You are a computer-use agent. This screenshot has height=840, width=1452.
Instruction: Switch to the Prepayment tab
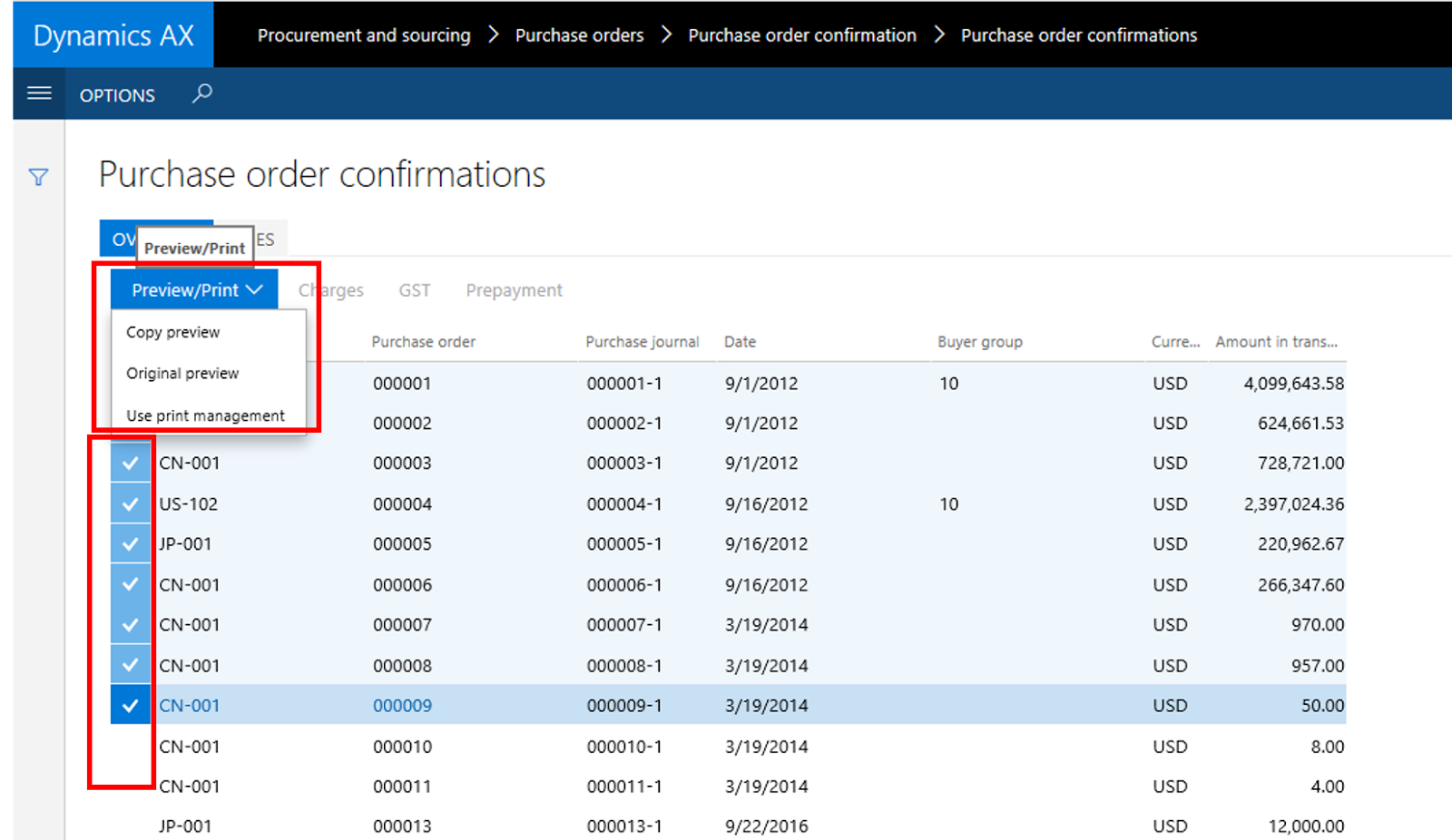[x=514, y=289]
